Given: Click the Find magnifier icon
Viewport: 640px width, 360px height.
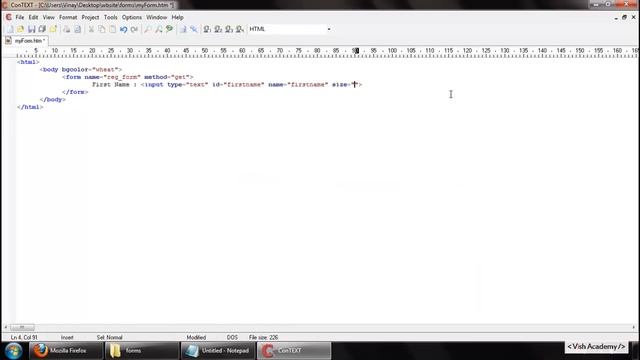Looking at the screenshot, I should tap(147, 29).
